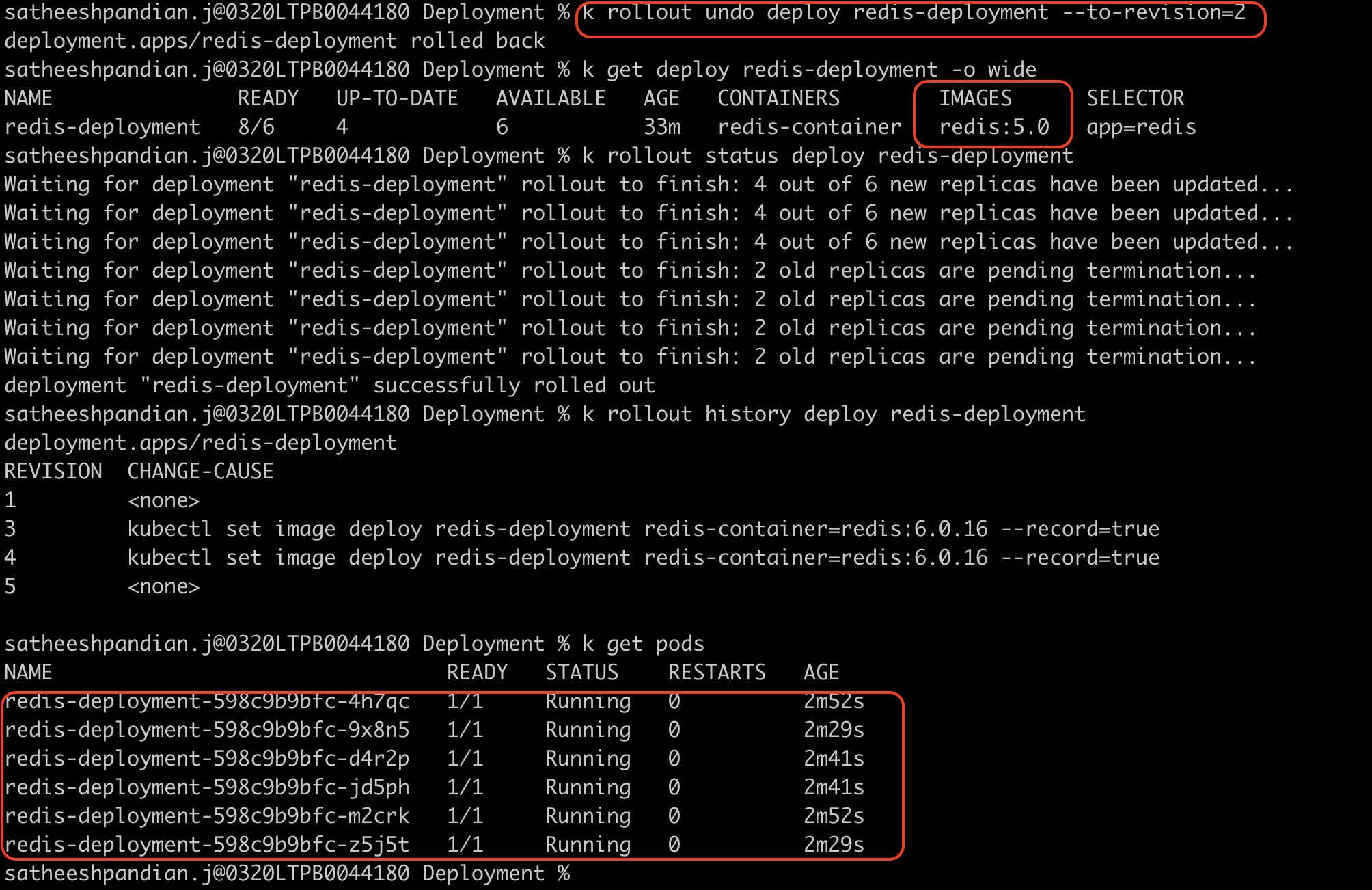This screenshot has height=890, width=1372.
Task: Click the IMAGES column header
Action: pyautogui.click(x=975, y=98)
